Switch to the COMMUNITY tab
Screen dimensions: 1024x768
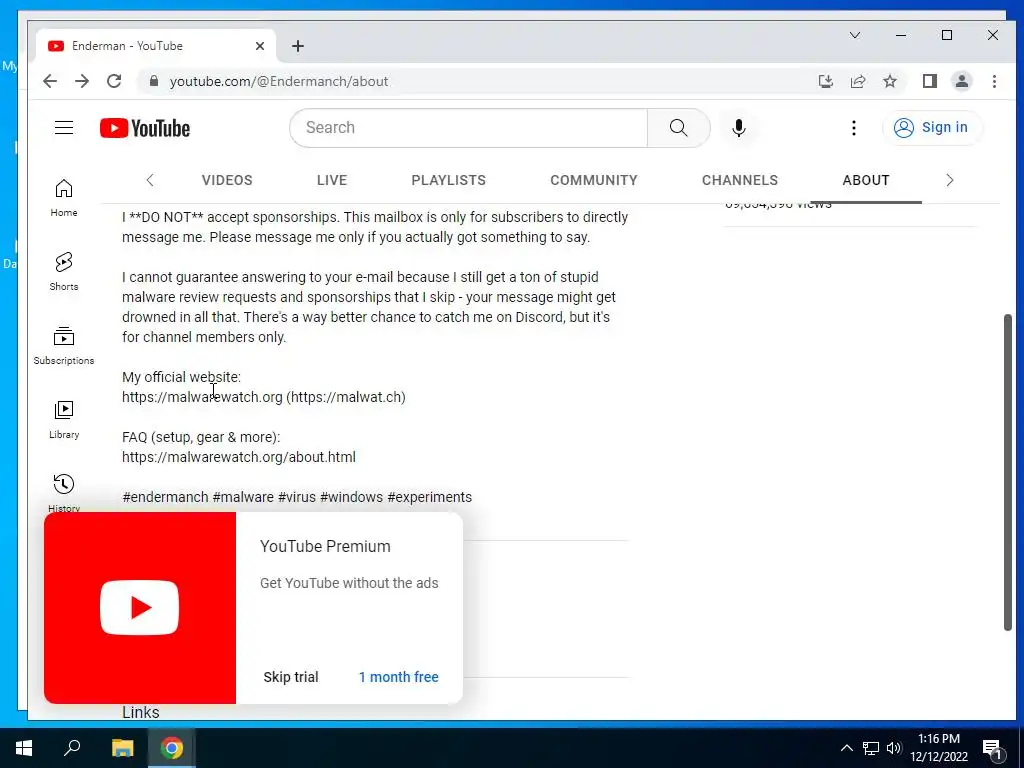pos(594,180)
